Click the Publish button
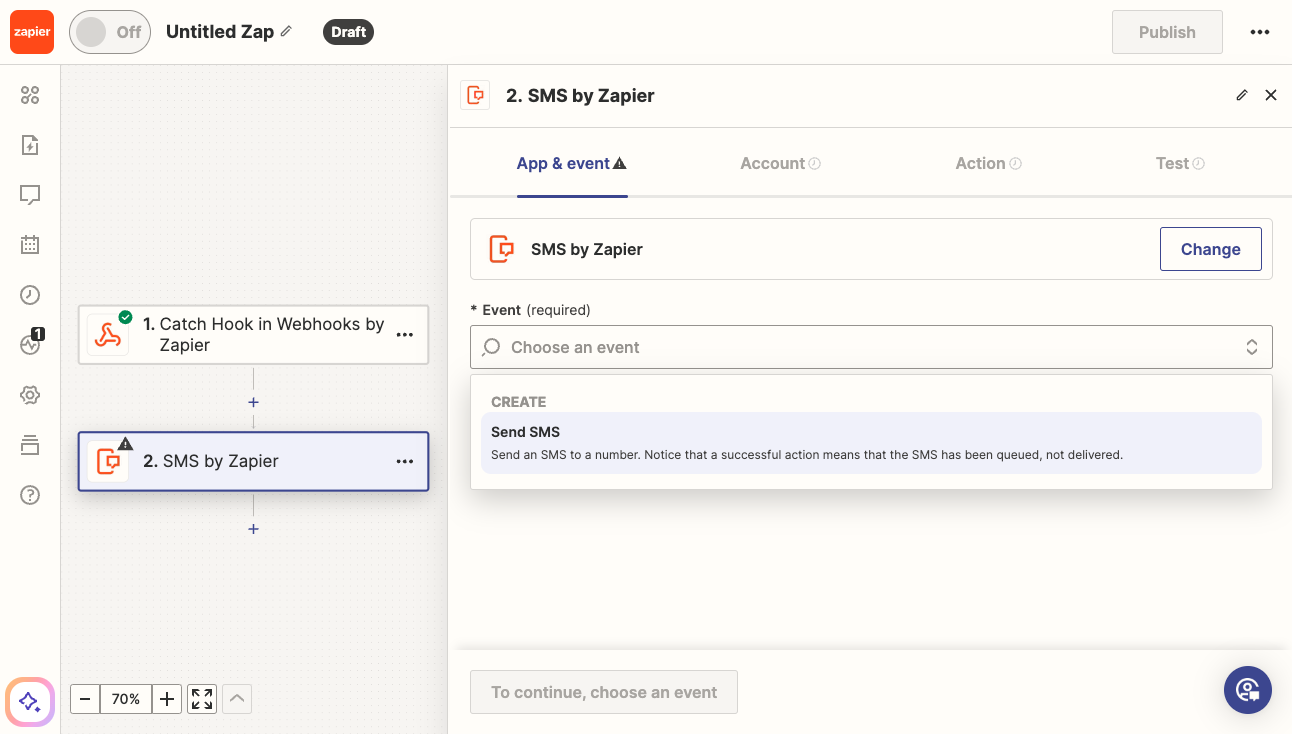The image size is (1292, 734). click(1167, 32)
